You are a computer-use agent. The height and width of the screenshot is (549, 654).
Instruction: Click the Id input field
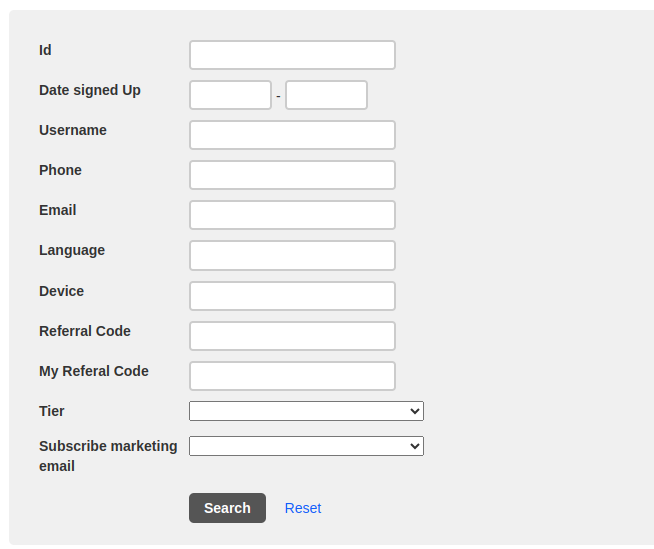(x=292, y=55)
